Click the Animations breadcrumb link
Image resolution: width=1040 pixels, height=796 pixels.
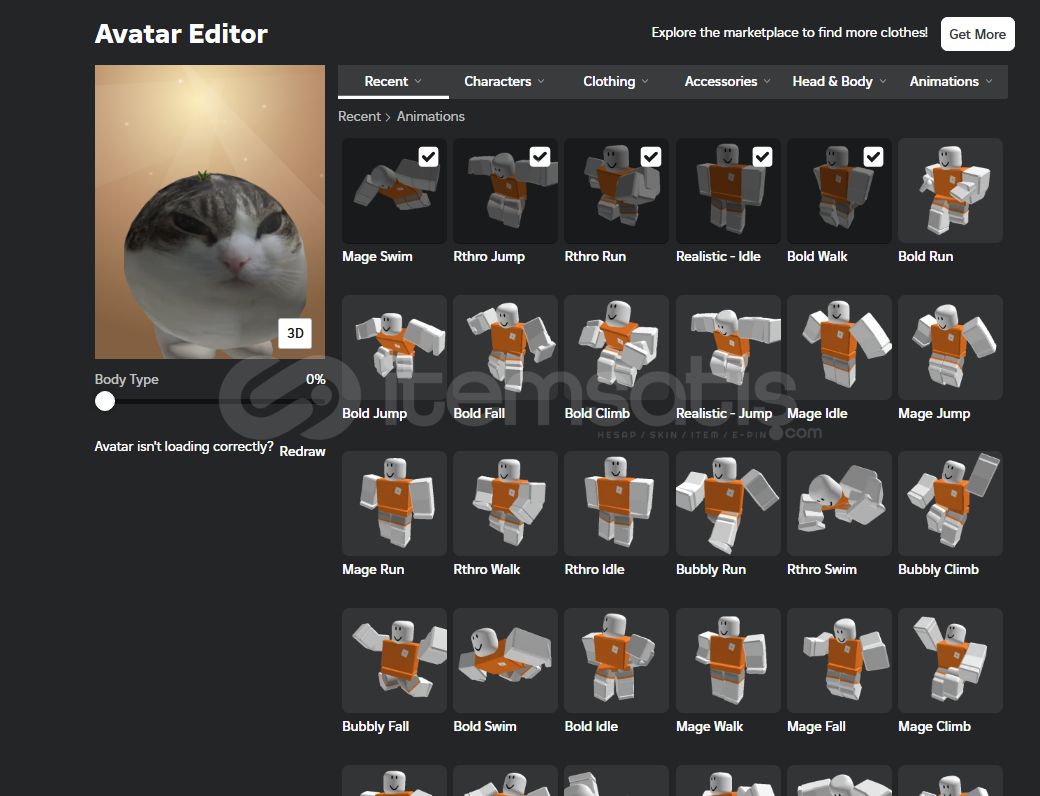[430, 116]
